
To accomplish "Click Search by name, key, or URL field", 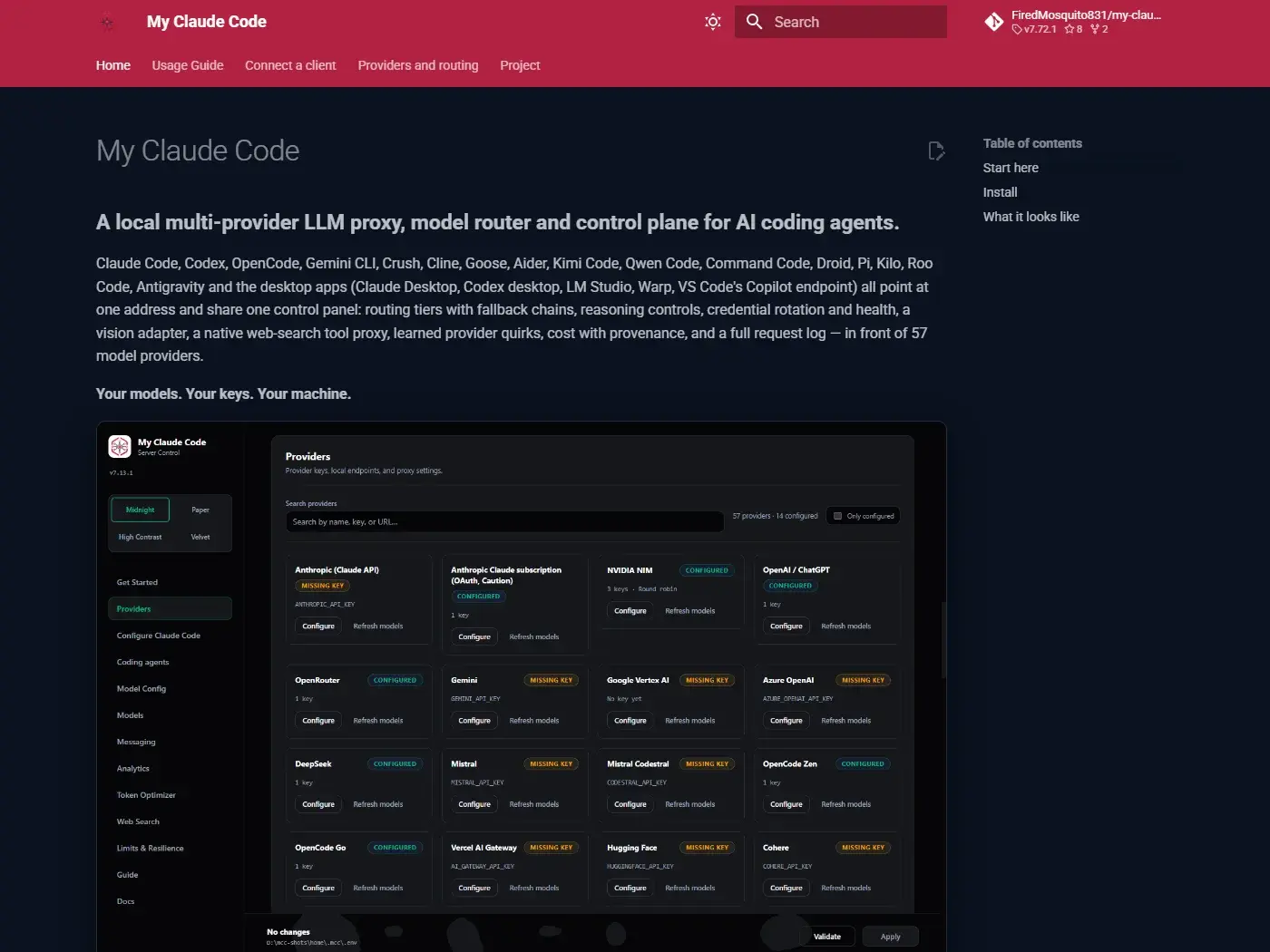I will point(505,521).
